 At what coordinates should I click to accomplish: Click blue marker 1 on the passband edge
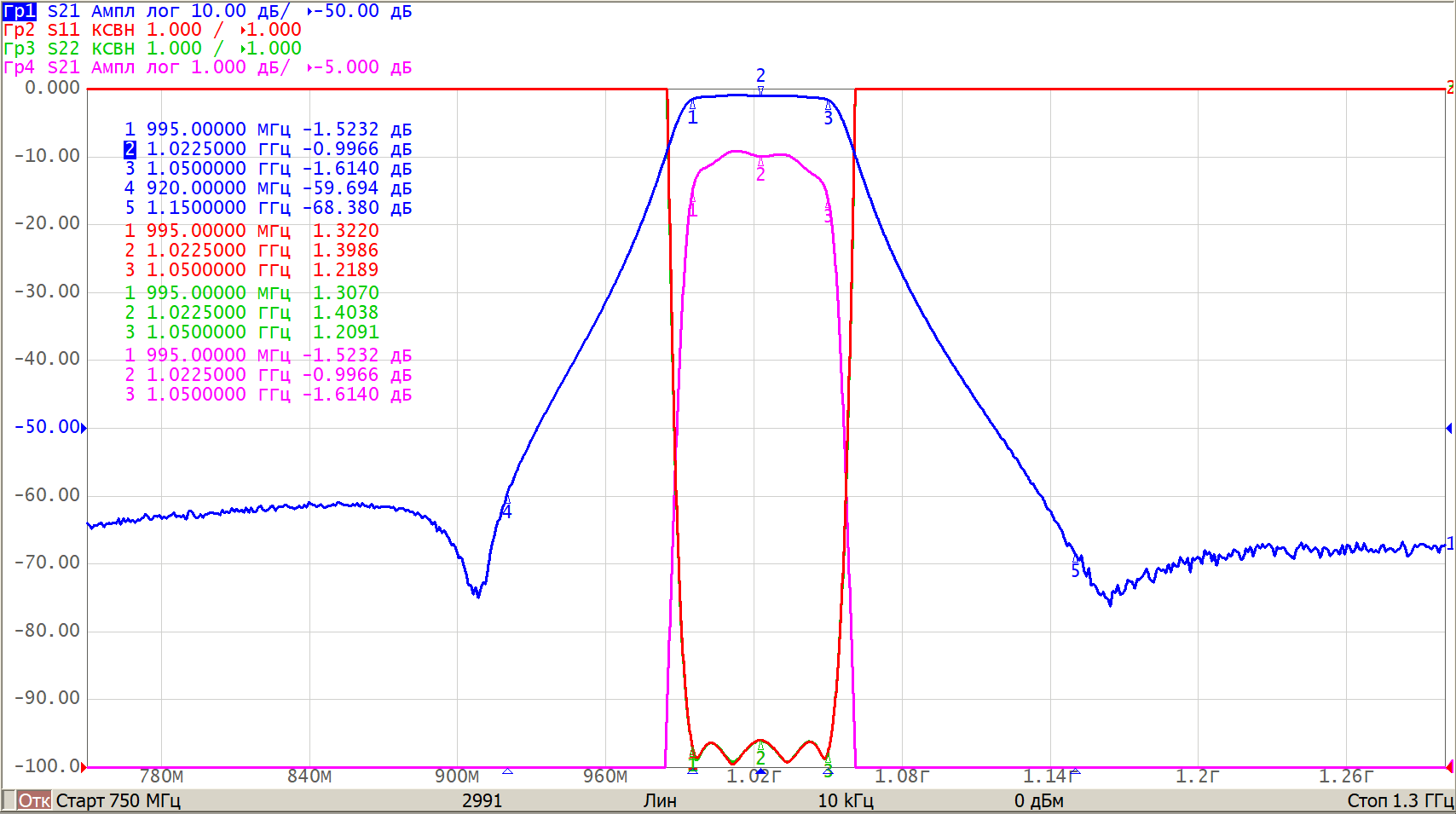click(692, 116)
